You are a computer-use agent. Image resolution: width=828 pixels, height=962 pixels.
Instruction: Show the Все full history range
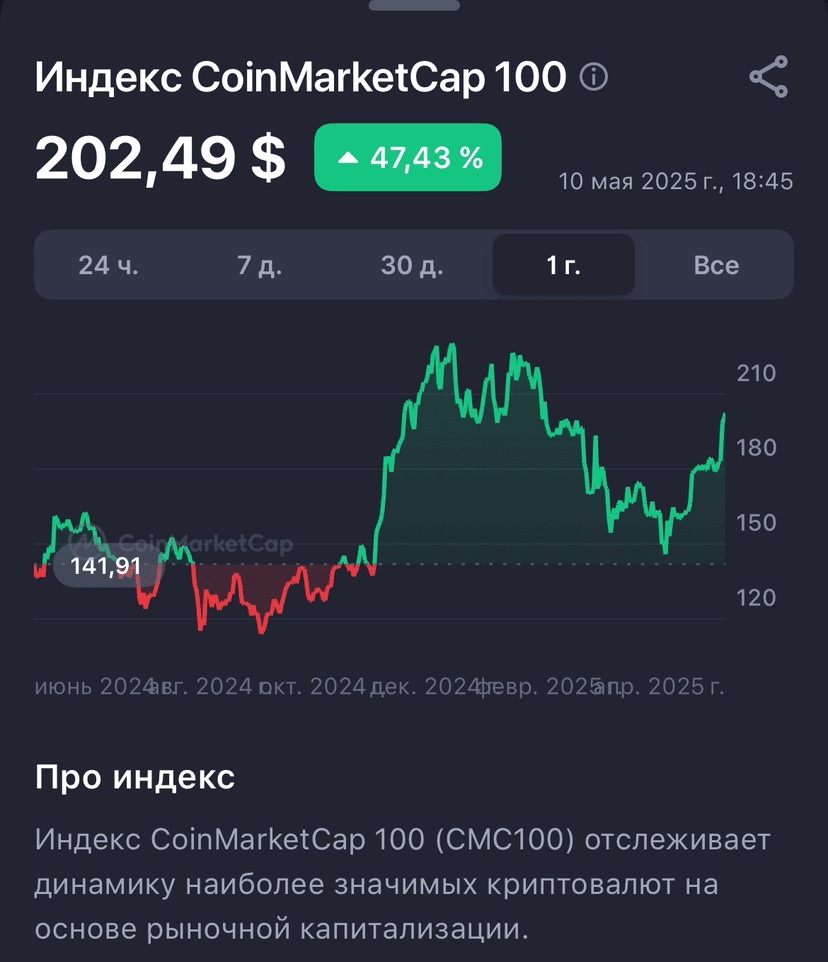[x=716, y=265]
